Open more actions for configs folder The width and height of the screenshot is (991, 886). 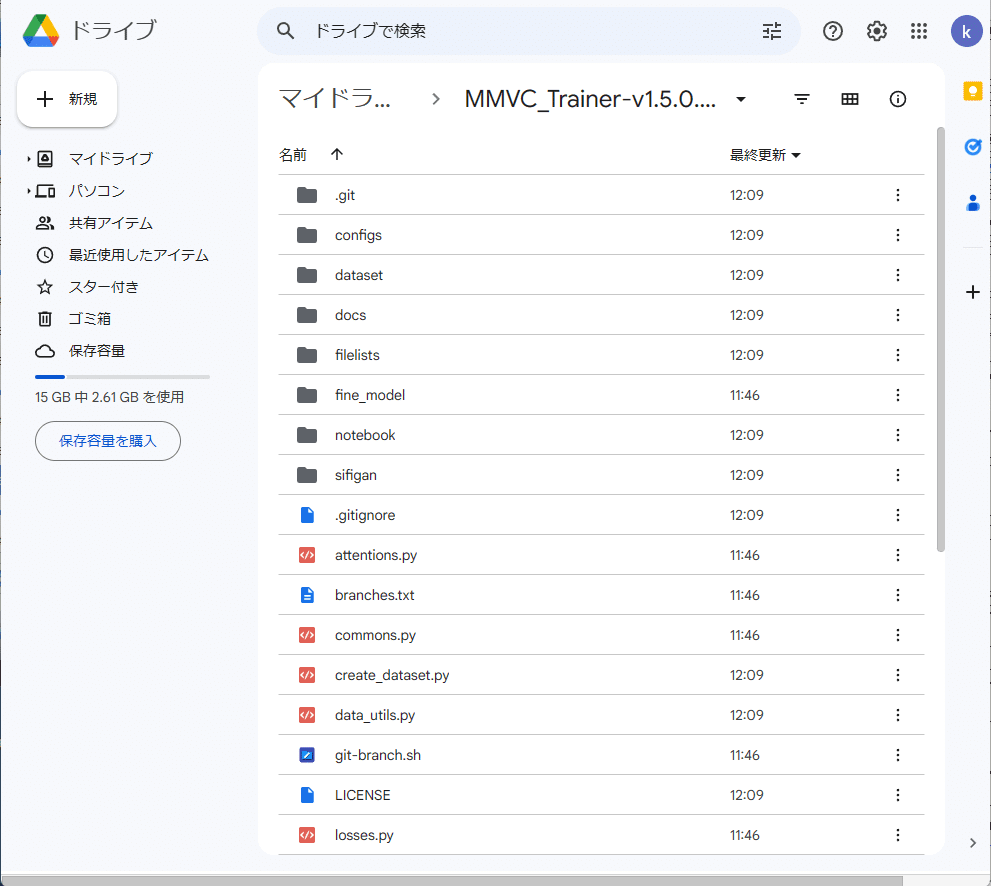pos(897,234)
